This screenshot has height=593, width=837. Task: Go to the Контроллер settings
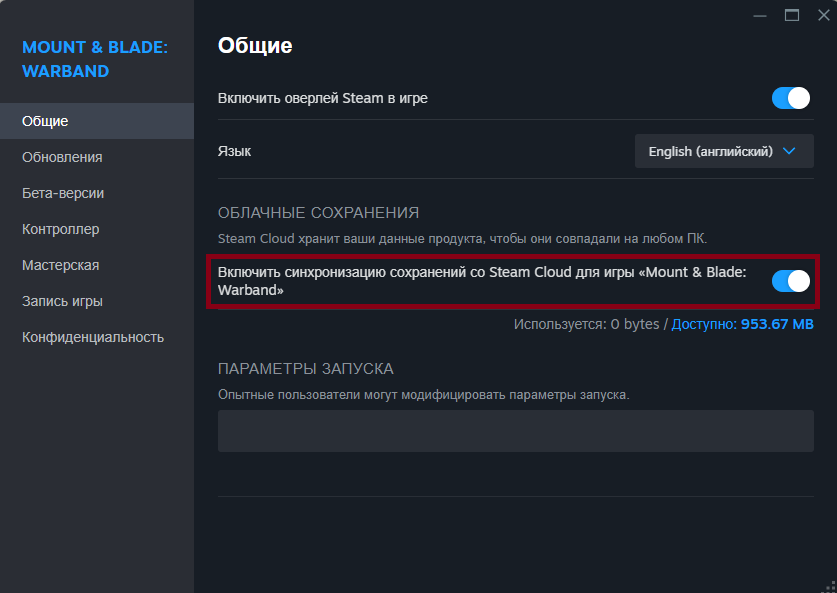click(61, 229)
